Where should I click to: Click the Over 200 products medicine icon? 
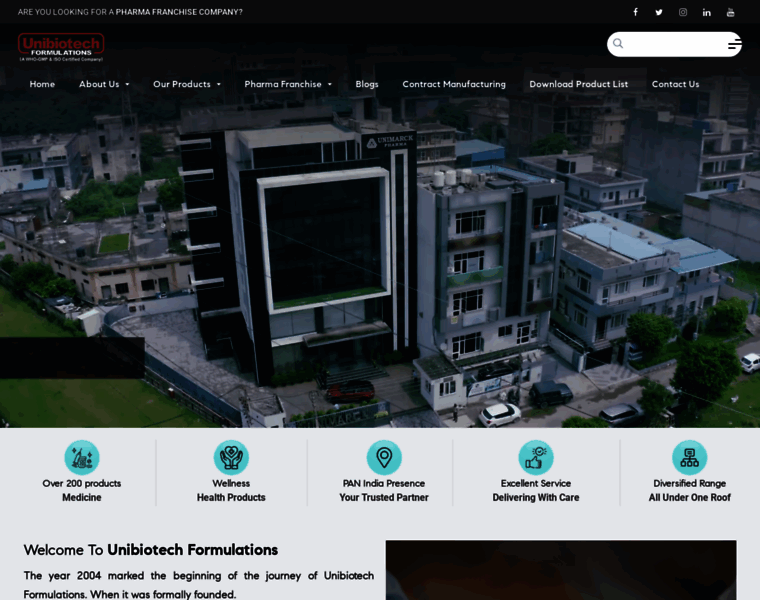pos(82,457)
